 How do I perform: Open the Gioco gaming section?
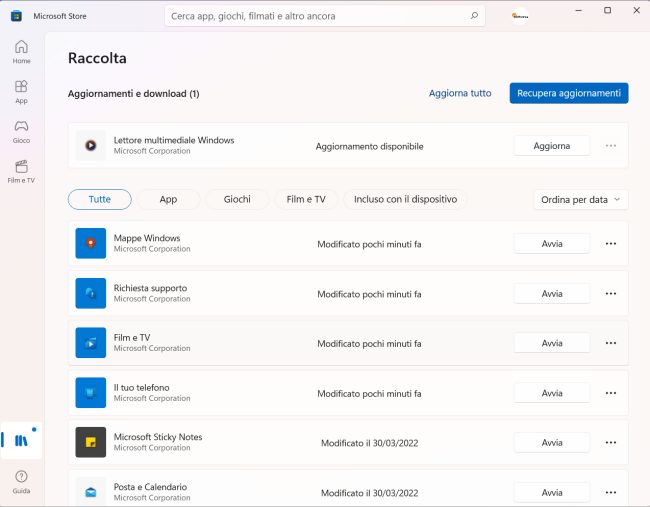(21, 132)
